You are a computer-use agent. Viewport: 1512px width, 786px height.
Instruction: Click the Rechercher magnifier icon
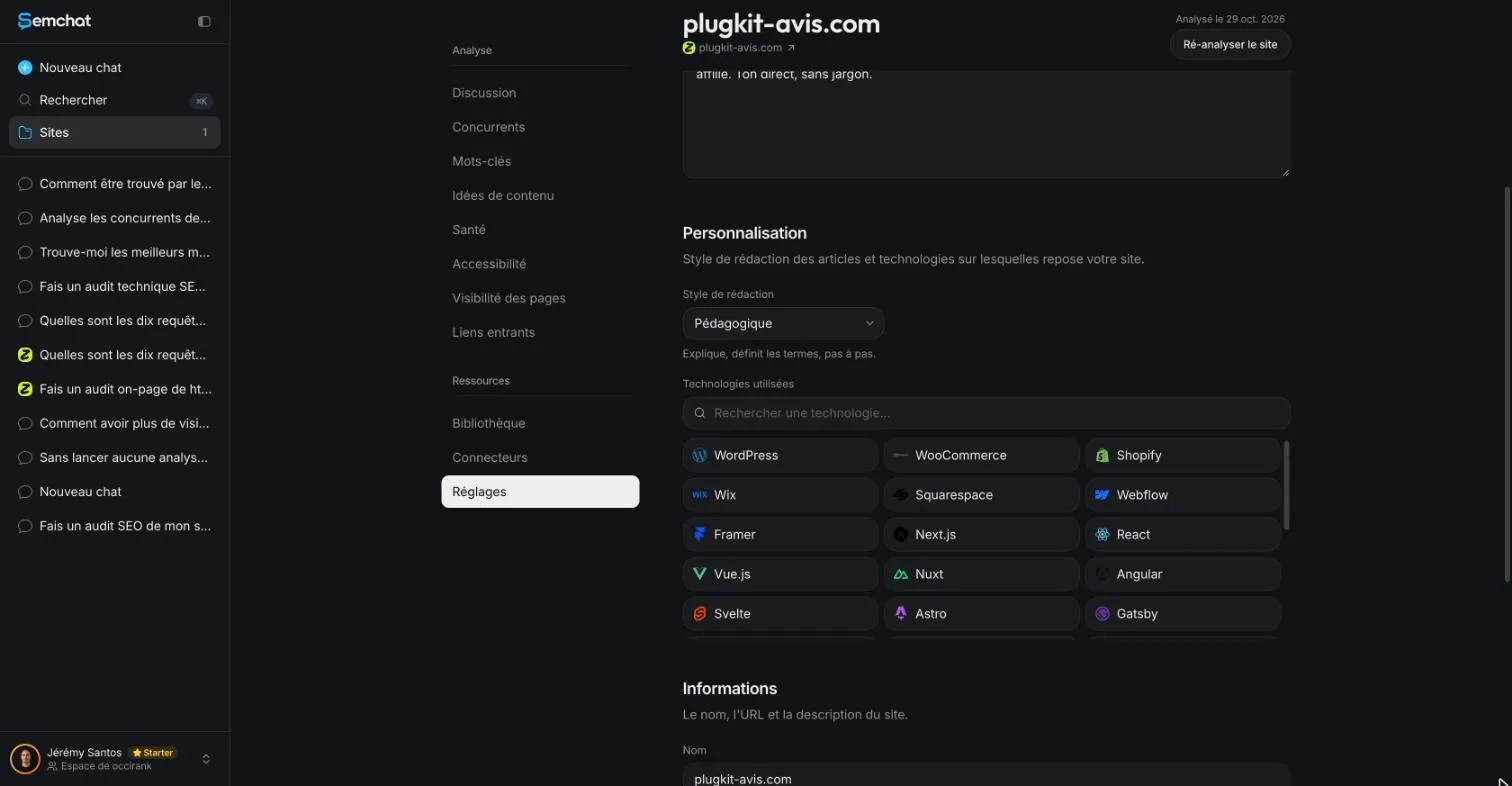click(25, 100)
